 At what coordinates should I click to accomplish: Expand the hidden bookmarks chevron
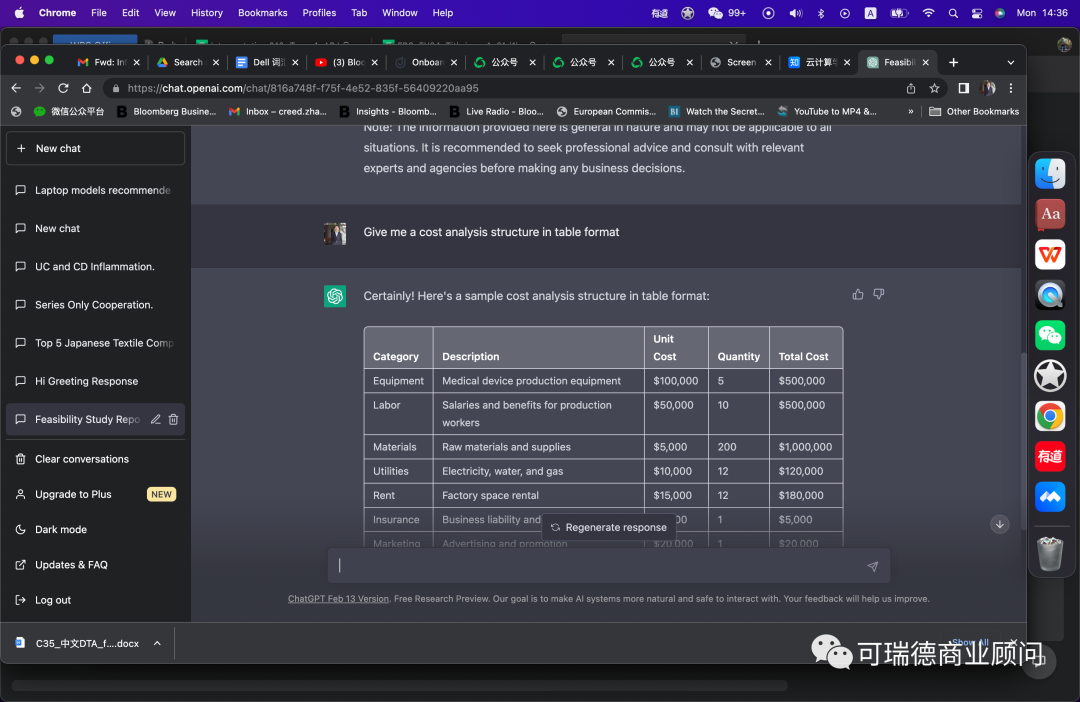click(x=911, y=112)
